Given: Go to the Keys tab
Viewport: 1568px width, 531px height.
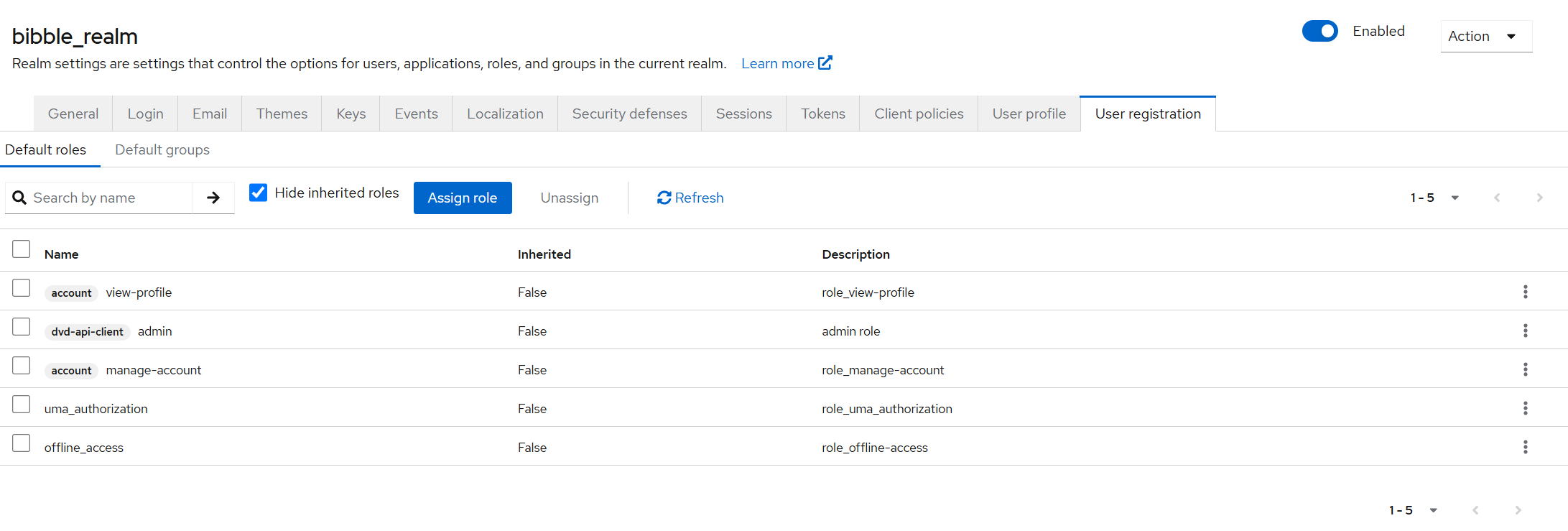Looking at the screenshot, I should coord(351,114).
